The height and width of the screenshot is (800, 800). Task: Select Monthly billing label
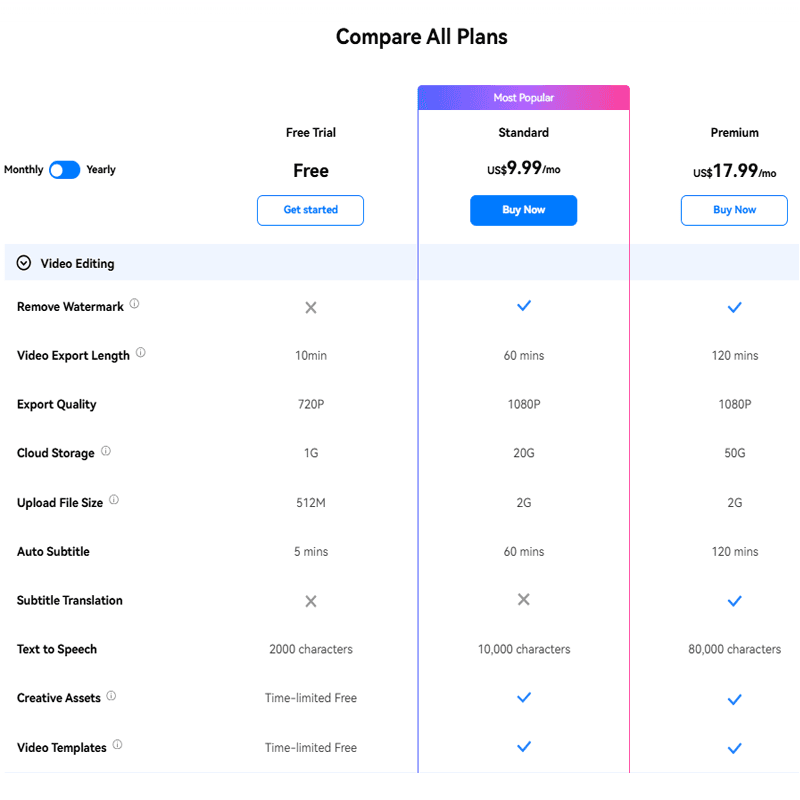24,170
